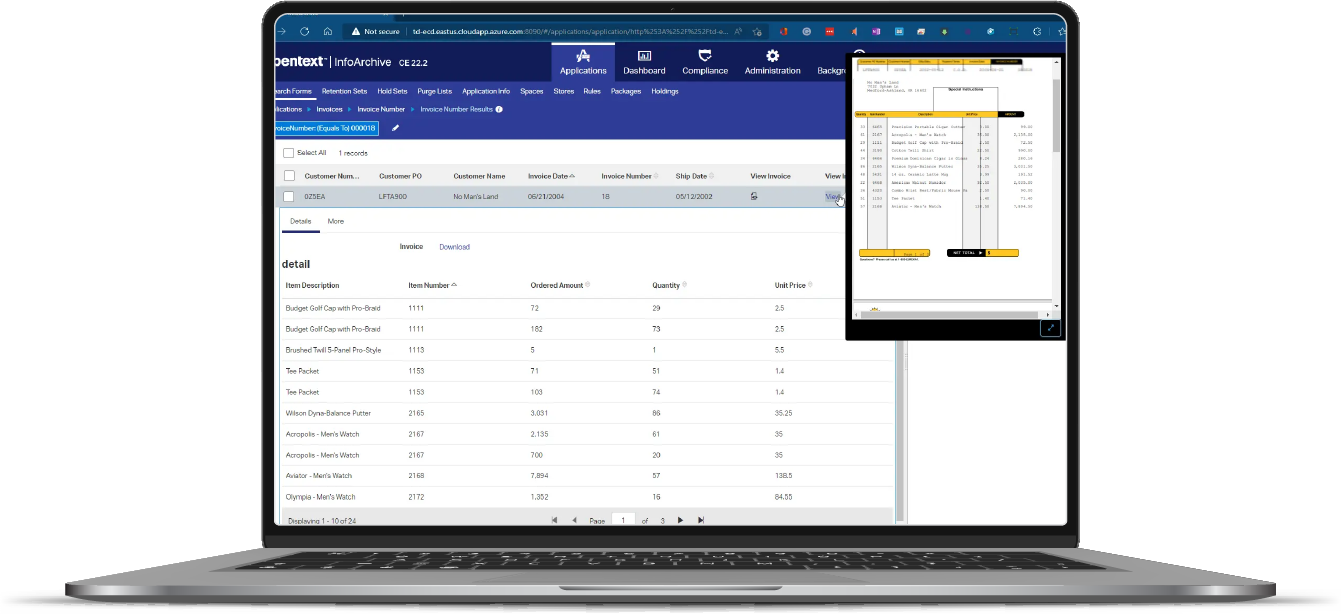Click the Download link for the invoice

454,246
